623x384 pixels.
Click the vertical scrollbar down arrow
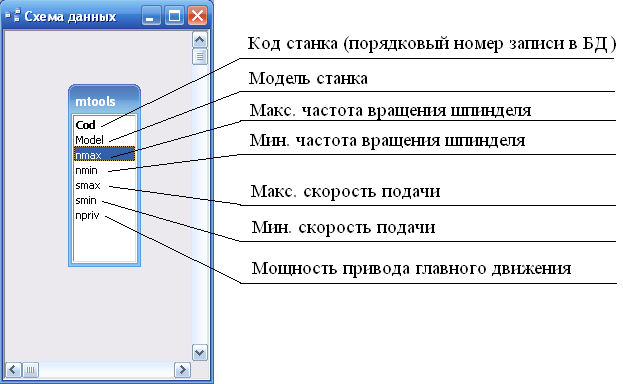point(199,353)
